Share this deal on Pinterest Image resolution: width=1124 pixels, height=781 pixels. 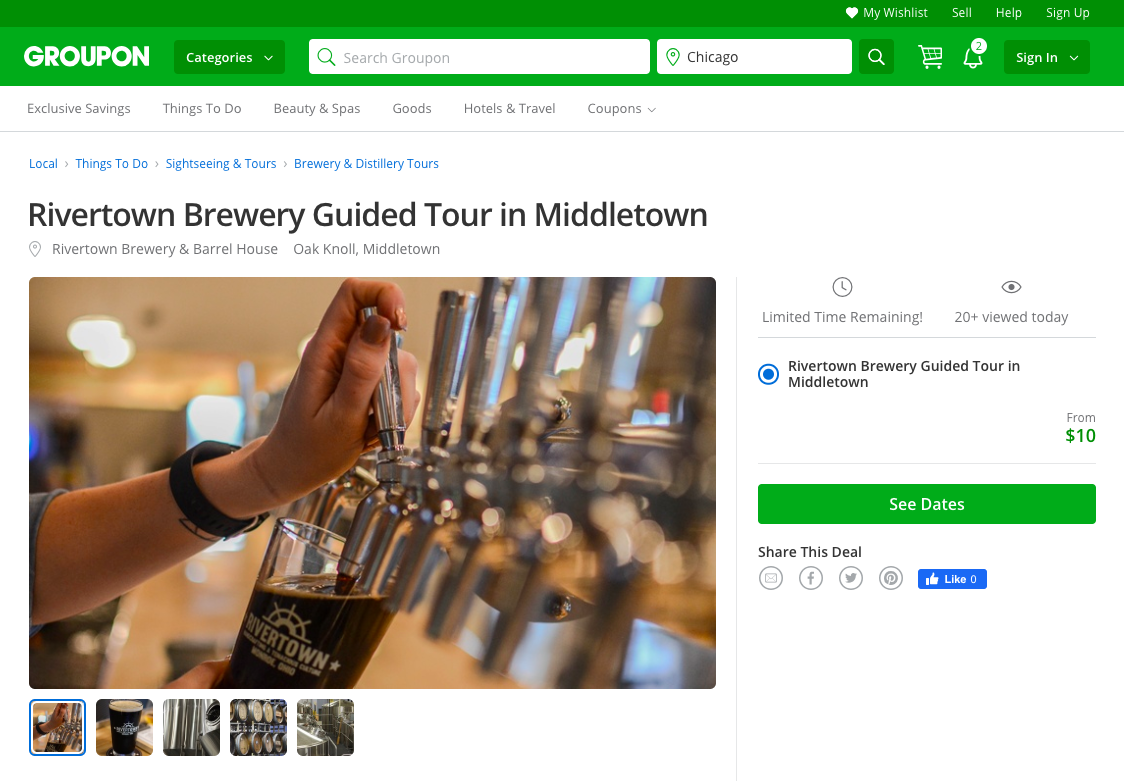pos(891,578)
